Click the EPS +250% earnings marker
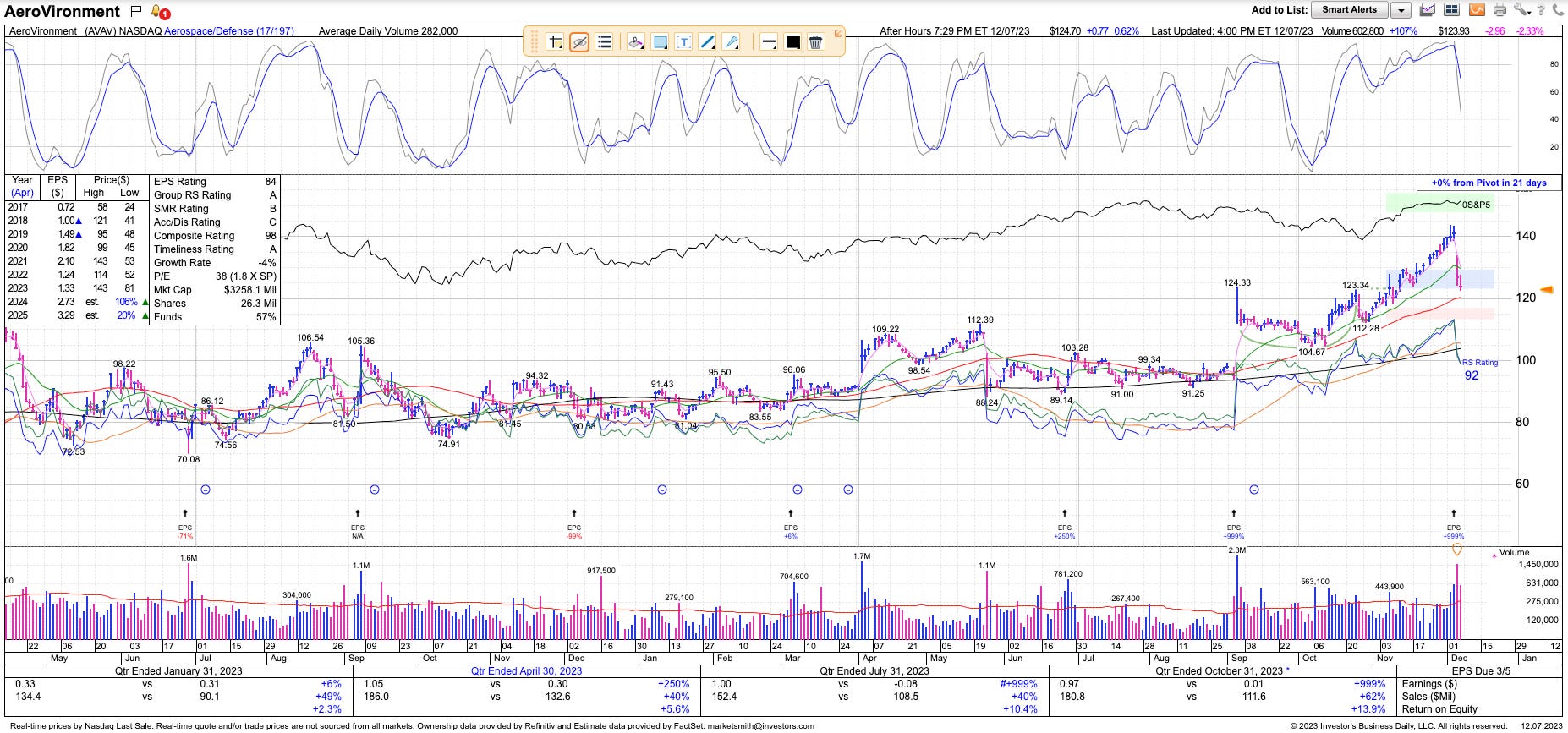This screenshot has height=733, width=1568. point(1065,525)
